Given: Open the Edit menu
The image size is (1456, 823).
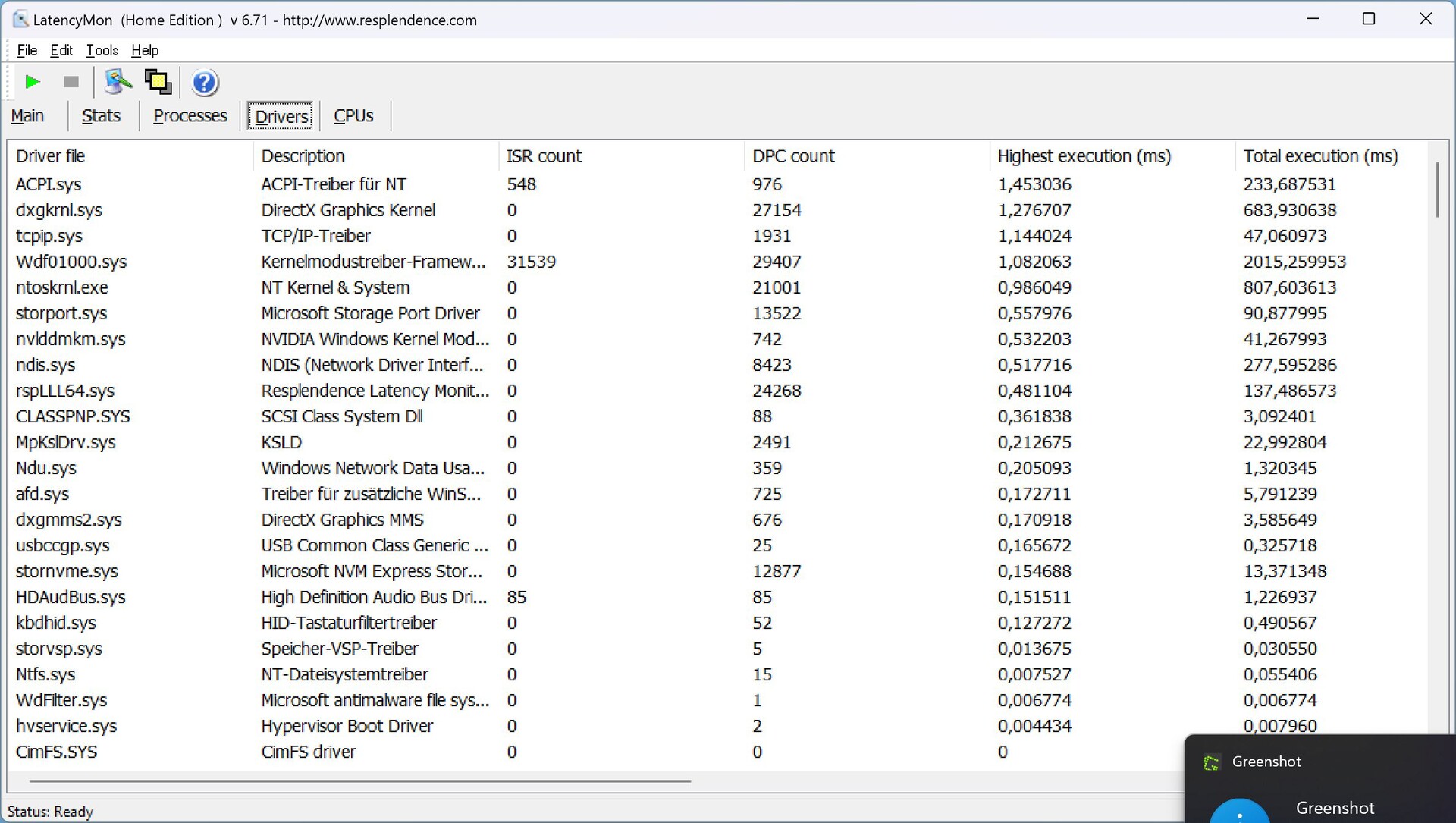Looking at the screenshot, I should (61, 50).
